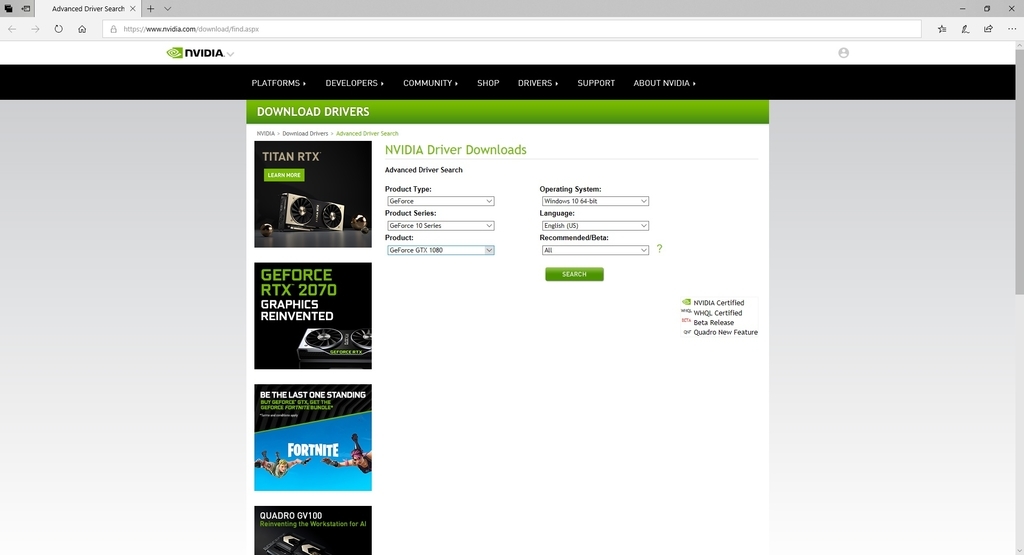Show tab previews chevron
The width and height of the screenshot is (1024, 555).
pyautogui.click(x=167, y=8)
